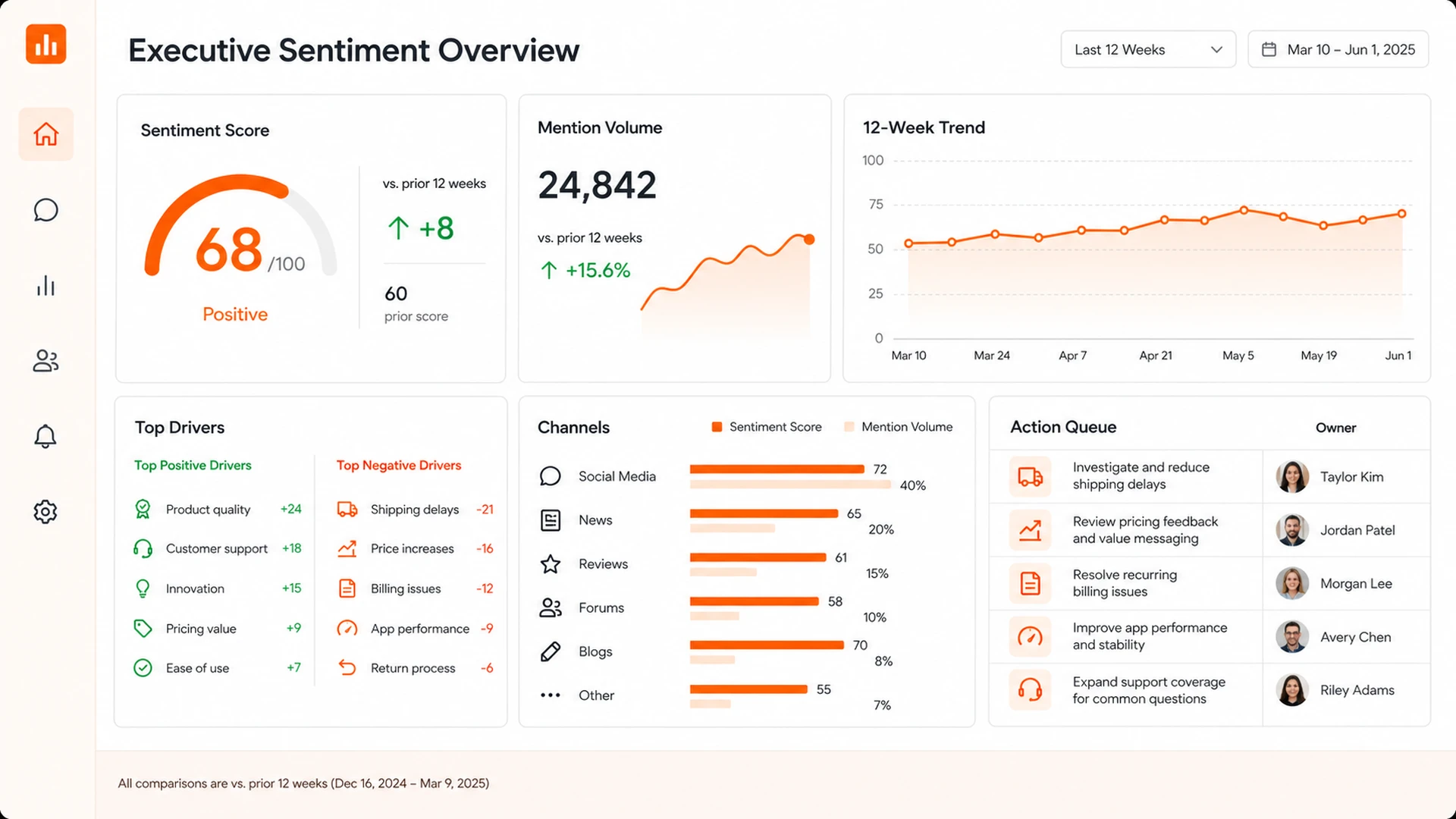
Task: Click the Return process arrow icon
Action: click(347, 667)
